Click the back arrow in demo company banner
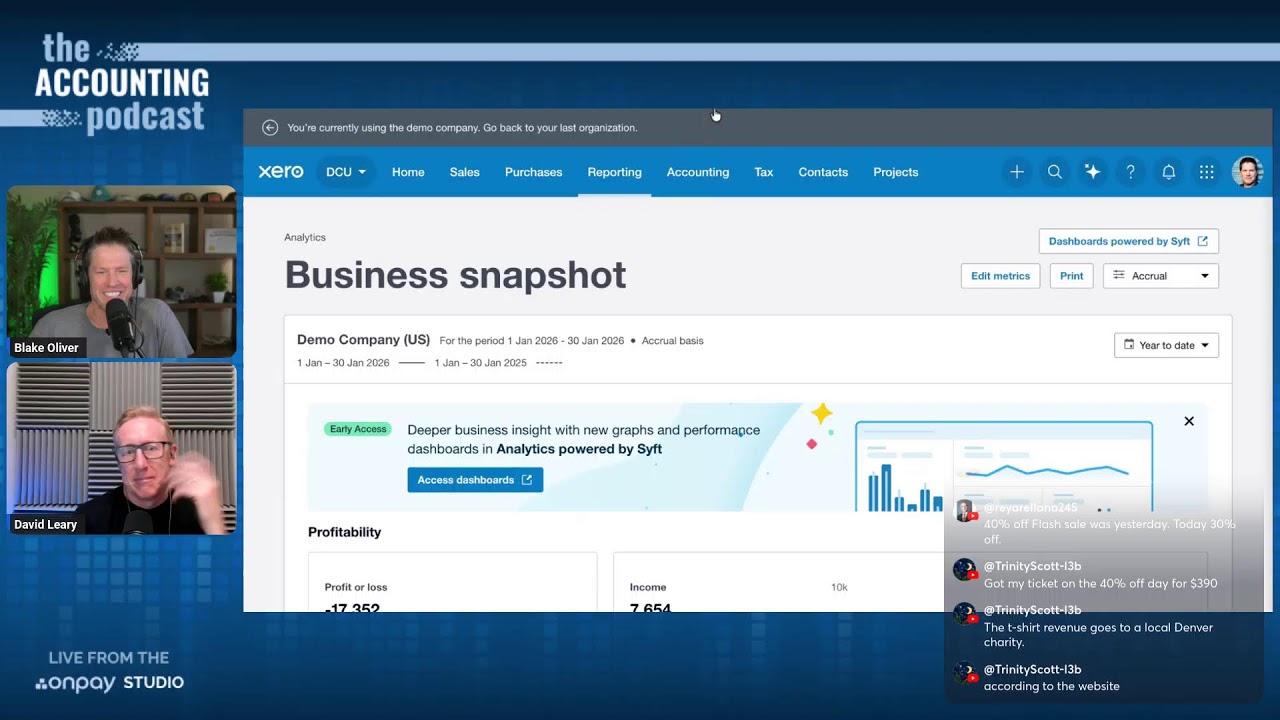The width and height of the screenshot is (1280, 720). point(270,128)
